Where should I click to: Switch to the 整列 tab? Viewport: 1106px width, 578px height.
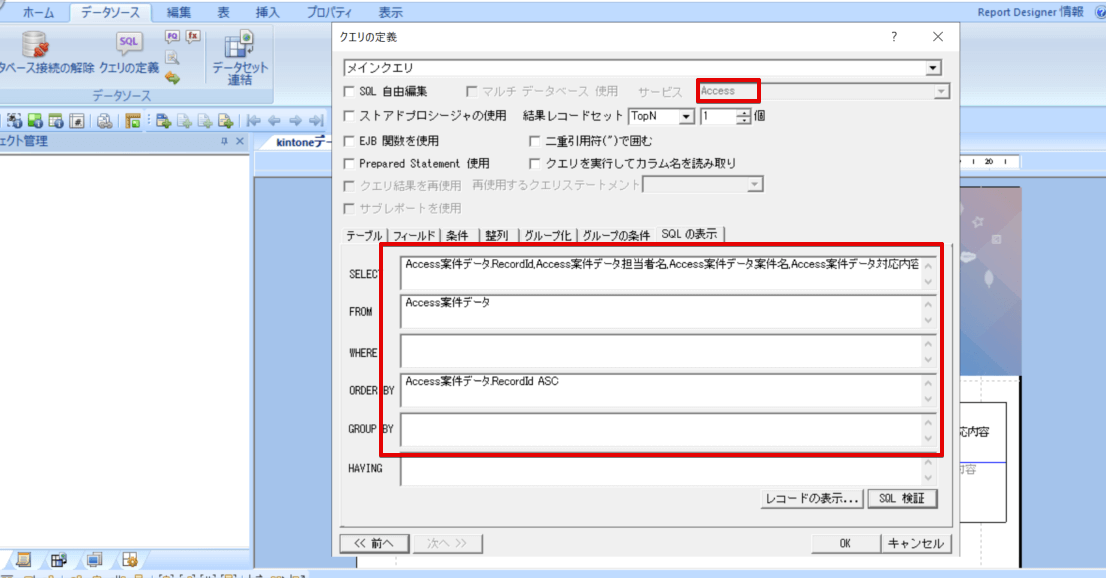tap(497, 235)
